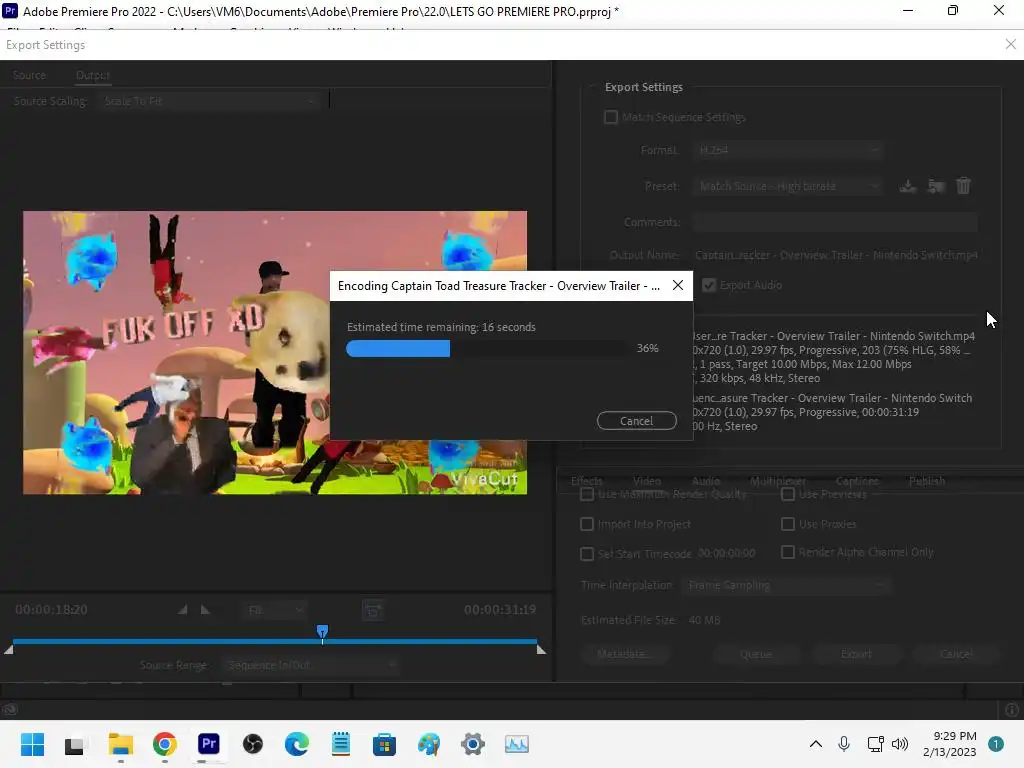Toggle Set Start Timecode checkbox
1024x768 pixels.
tap(587, 554)
